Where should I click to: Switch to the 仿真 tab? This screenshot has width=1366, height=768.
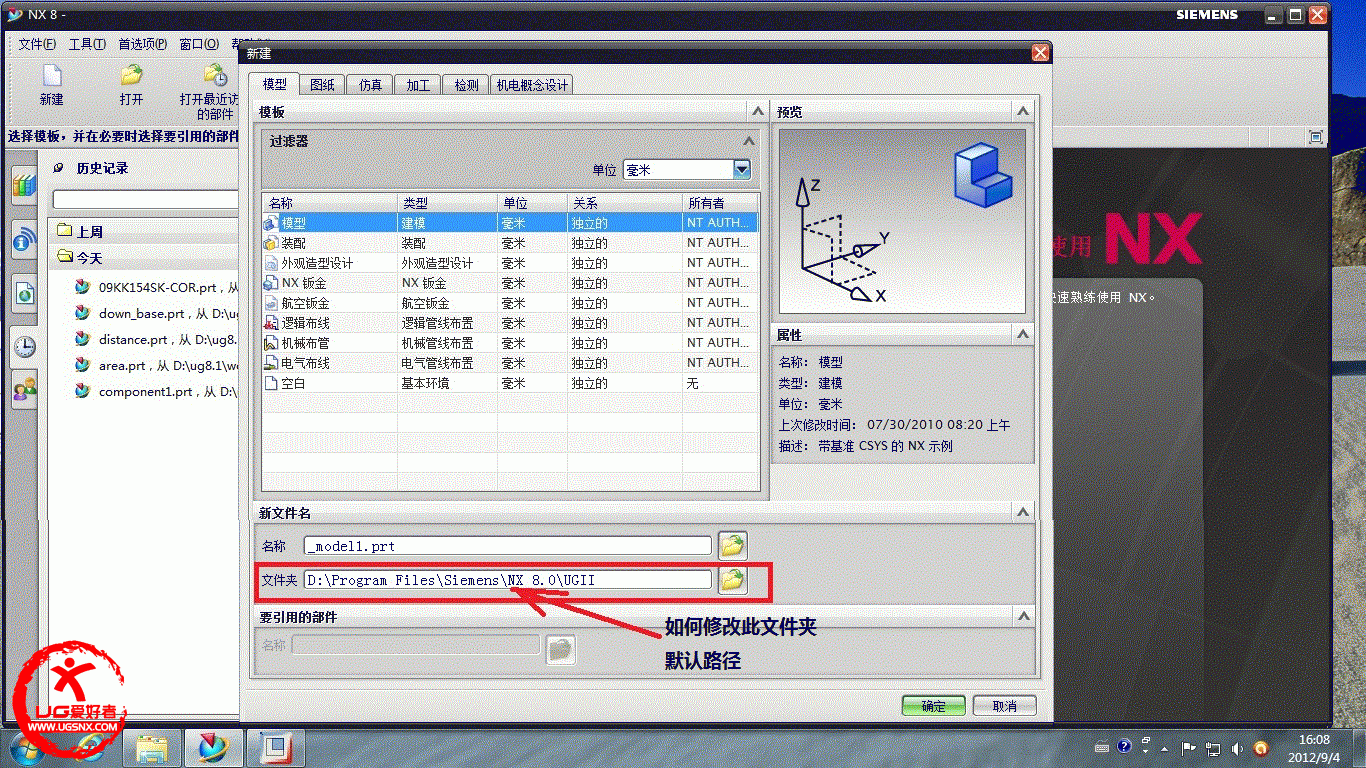370,85
